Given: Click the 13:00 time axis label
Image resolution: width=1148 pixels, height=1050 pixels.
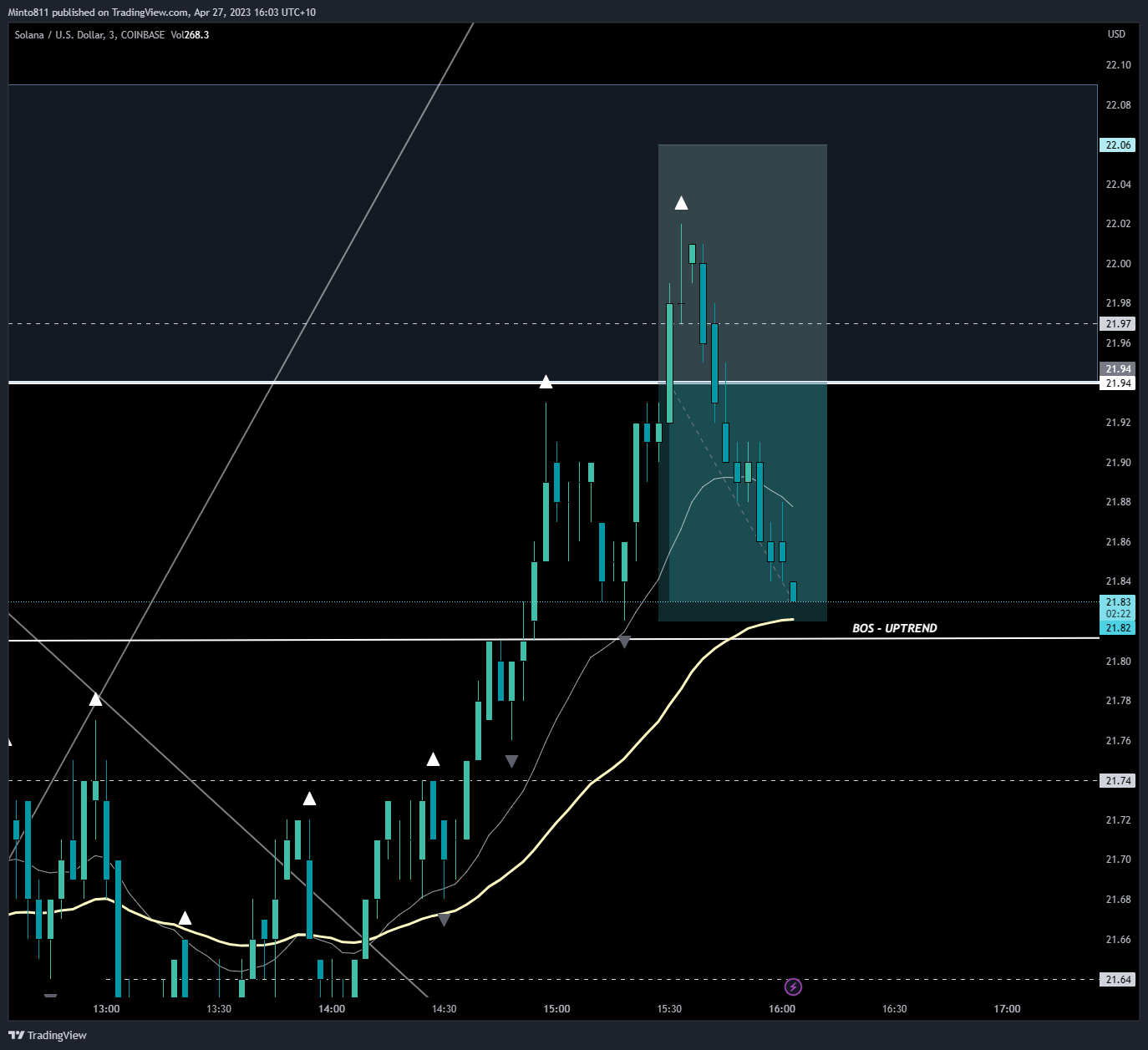Looking at the screenshot, I should 107,1009.
